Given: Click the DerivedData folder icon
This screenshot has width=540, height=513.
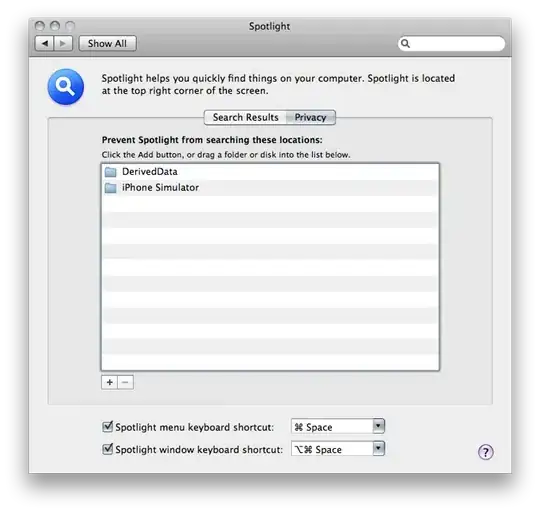Looking at the screenshot, I should click(x=111, y=172).
